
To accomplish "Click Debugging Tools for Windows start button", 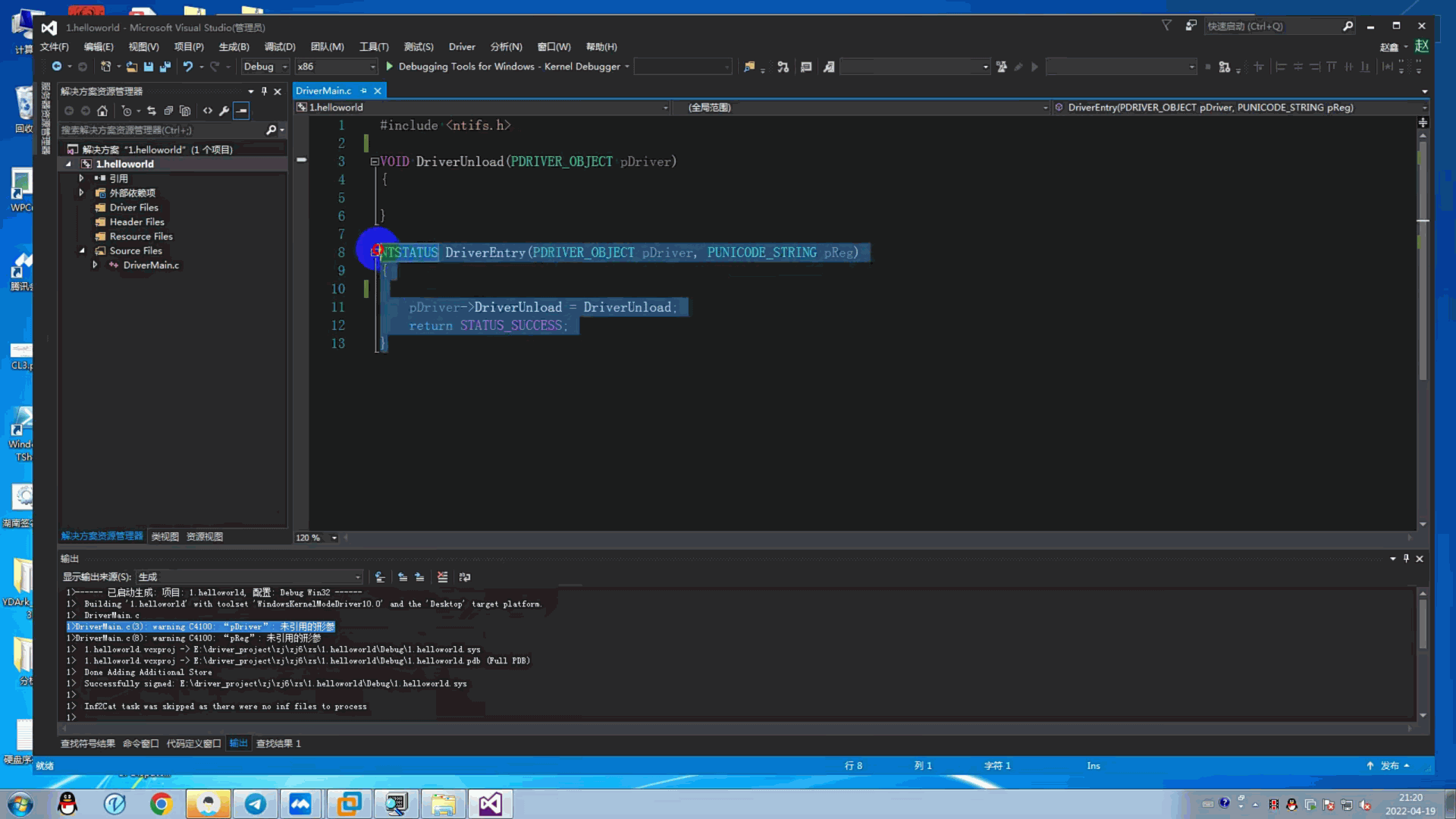I will coord(509,67).
